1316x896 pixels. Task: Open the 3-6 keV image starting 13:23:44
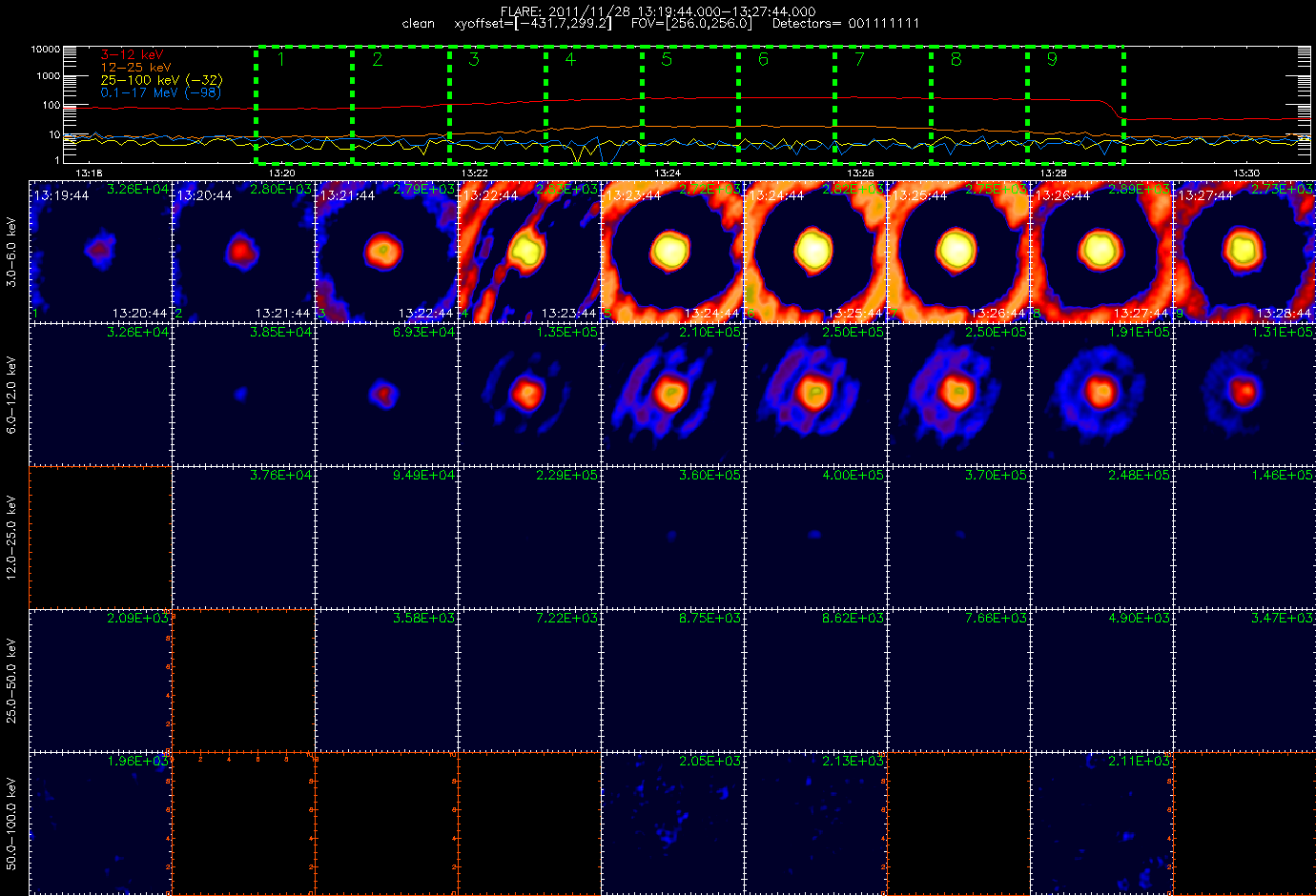[672, 252]
